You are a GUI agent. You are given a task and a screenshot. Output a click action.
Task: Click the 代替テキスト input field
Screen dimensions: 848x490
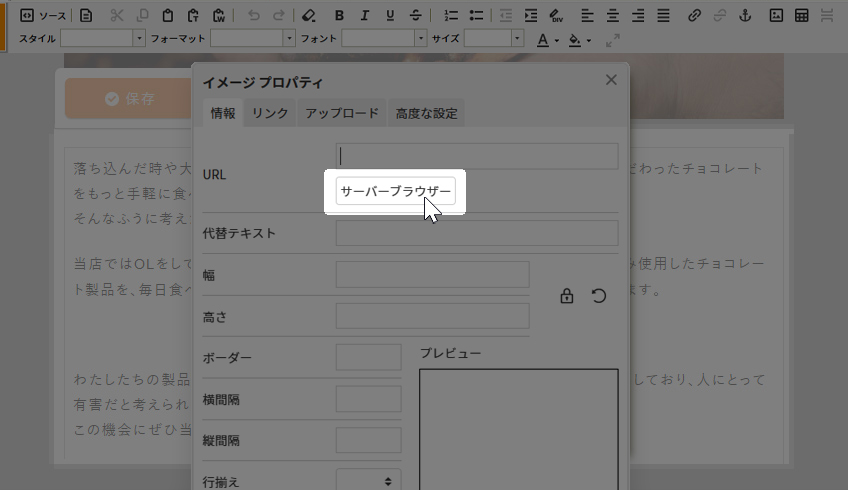[477, 233]
